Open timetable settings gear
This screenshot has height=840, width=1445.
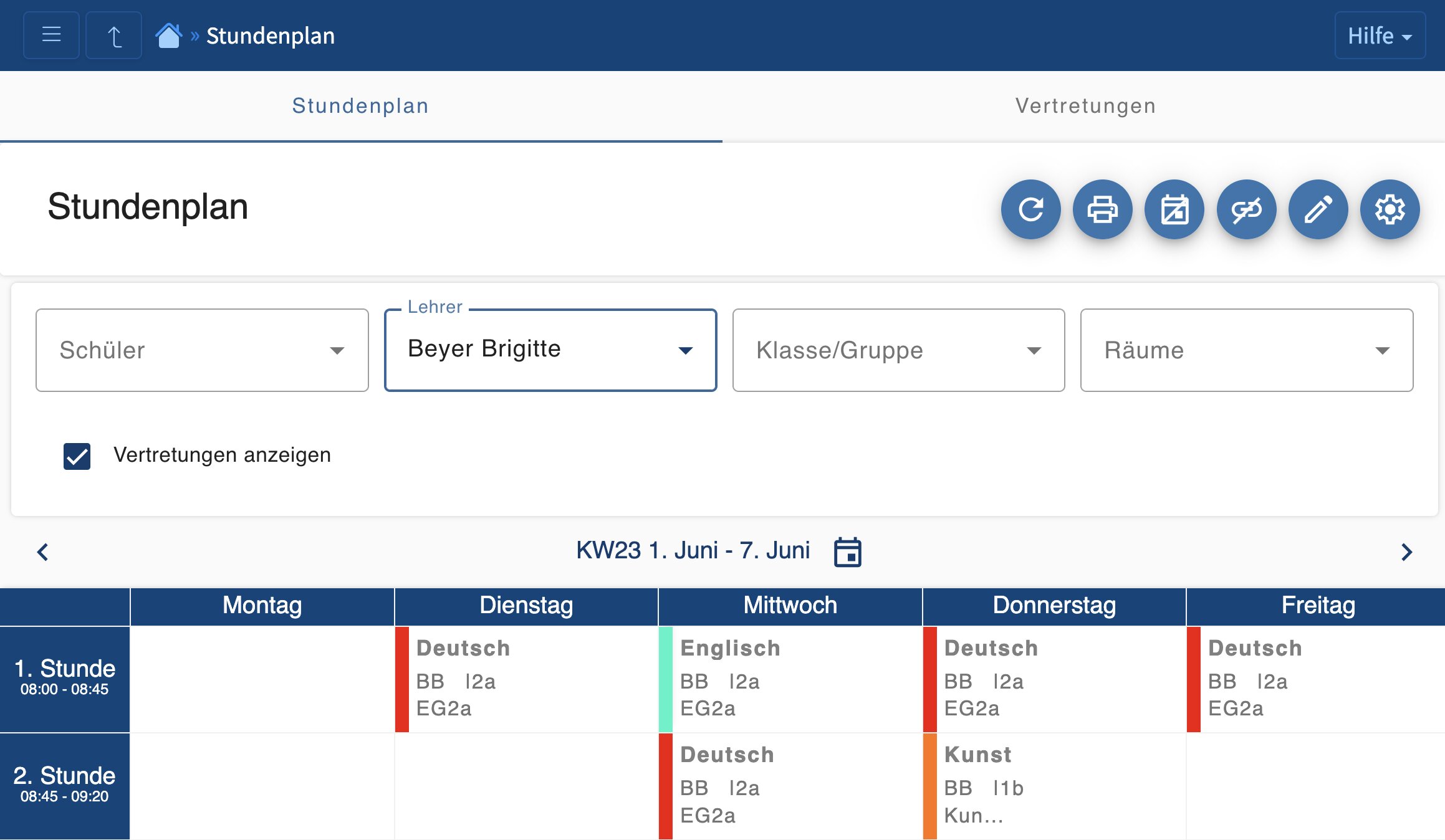click(1390, 209)
